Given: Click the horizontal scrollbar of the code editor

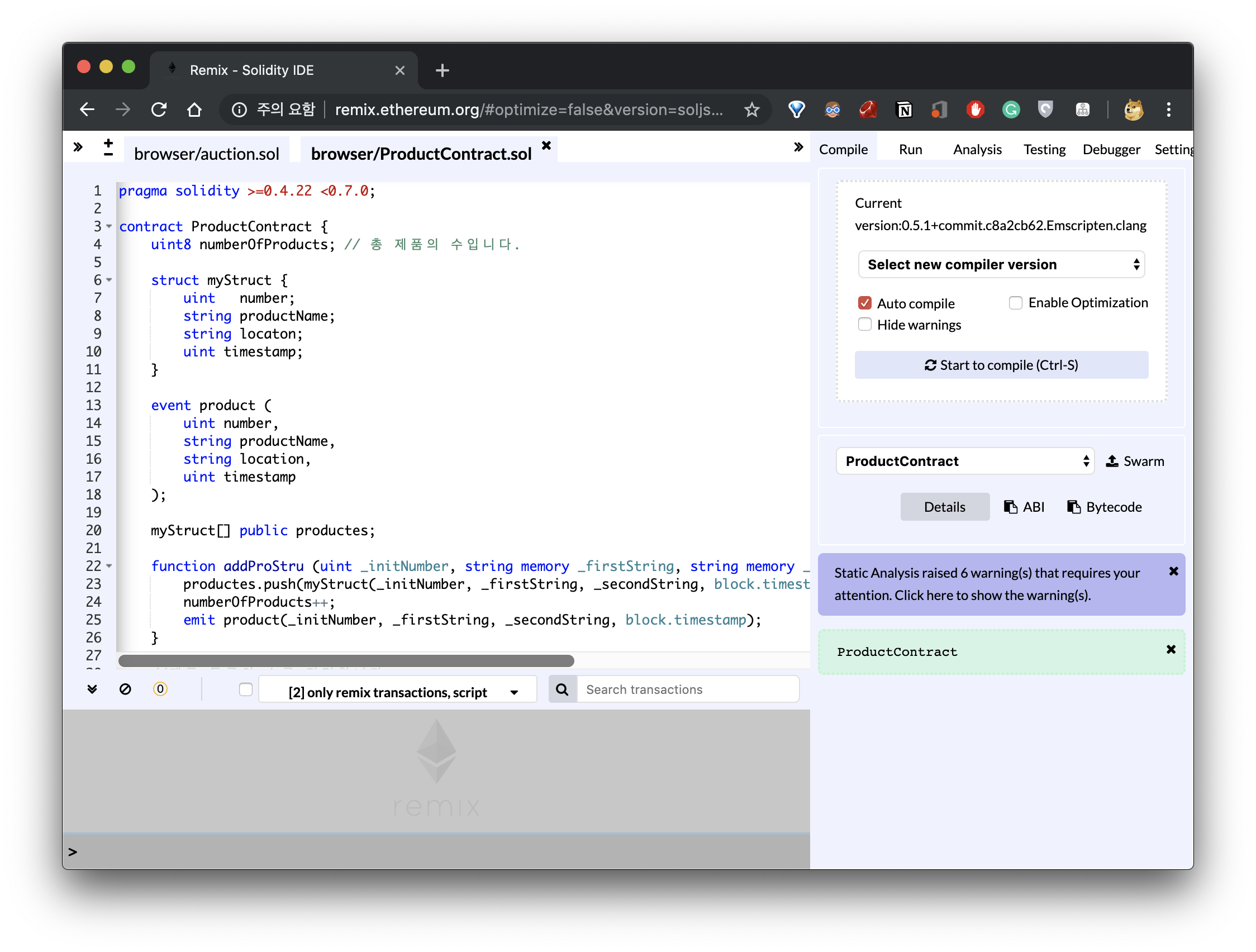Looking at the screenshot, I should (x=346, y=661).
